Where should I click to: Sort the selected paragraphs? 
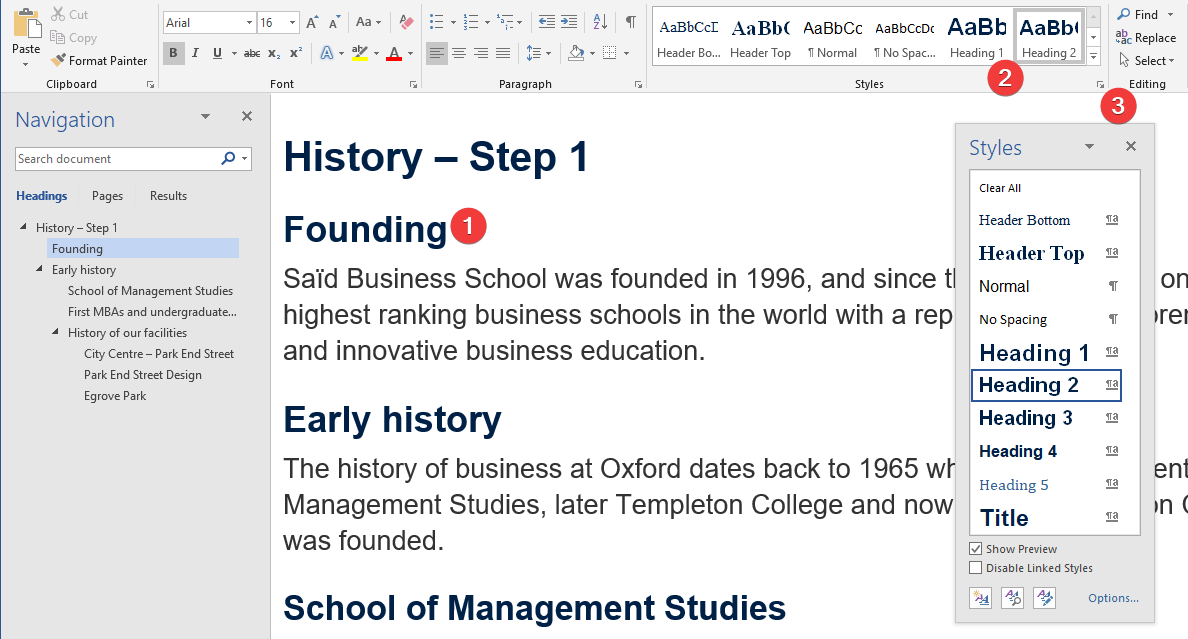(x=600, y=22)
